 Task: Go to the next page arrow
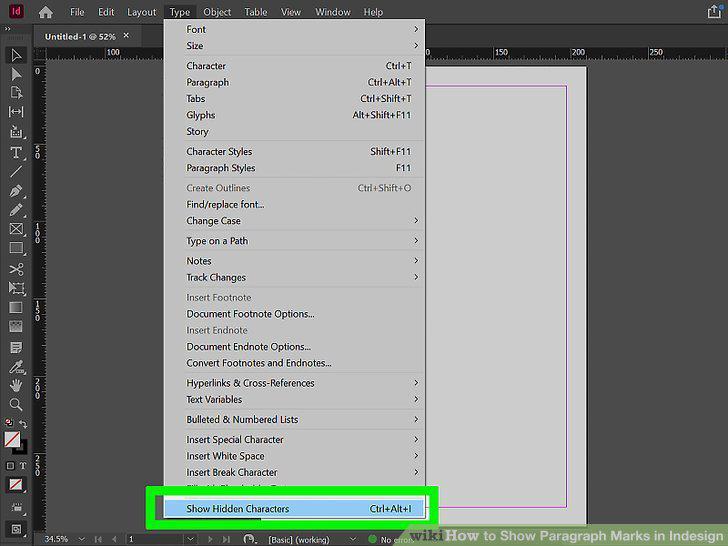click(210, 539)
